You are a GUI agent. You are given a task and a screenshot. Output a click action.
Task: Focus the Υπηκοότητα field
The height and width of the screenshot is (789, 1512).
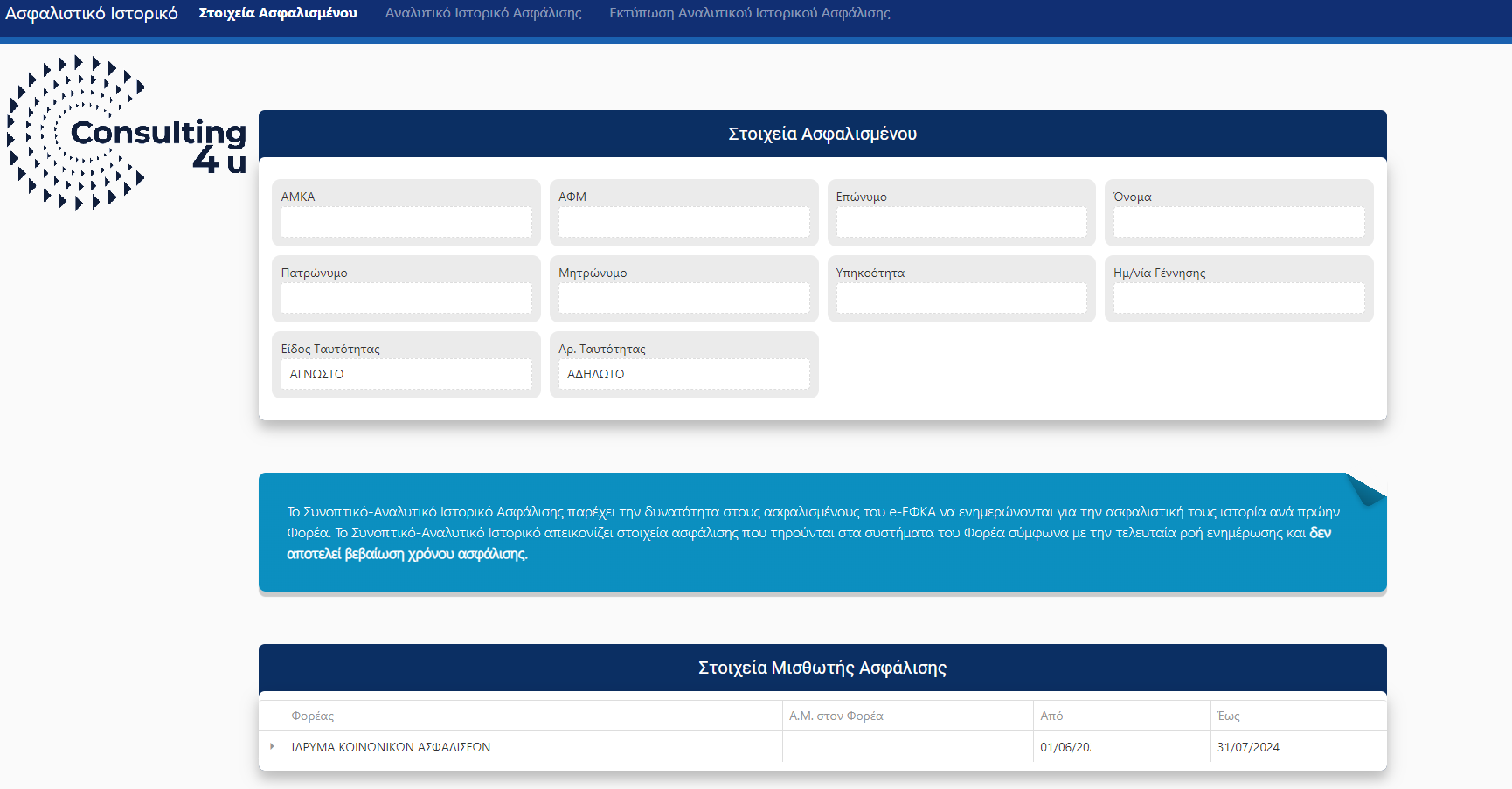click(x=961, y=298)
